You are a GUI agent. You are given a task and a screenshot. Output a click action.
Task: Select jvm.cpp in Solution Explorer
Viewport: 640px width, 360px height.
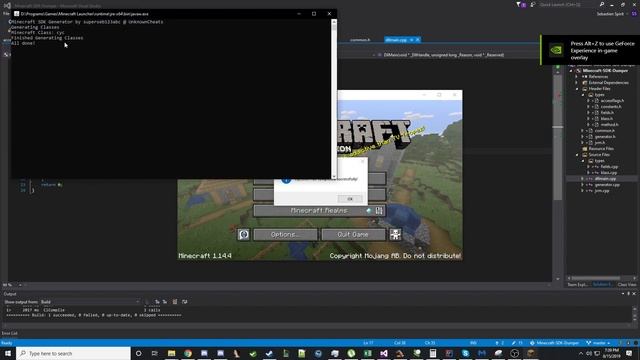[x=602, y=191]
